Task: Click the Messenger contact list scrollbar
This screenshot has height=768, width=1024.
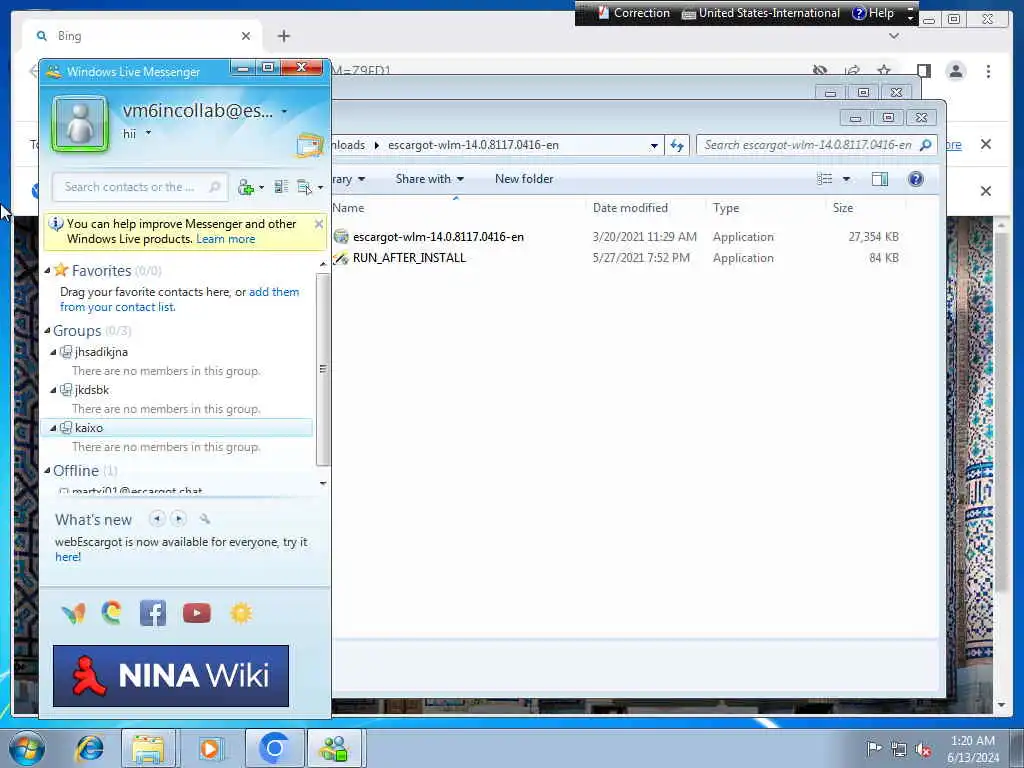Action: [323, 369]
